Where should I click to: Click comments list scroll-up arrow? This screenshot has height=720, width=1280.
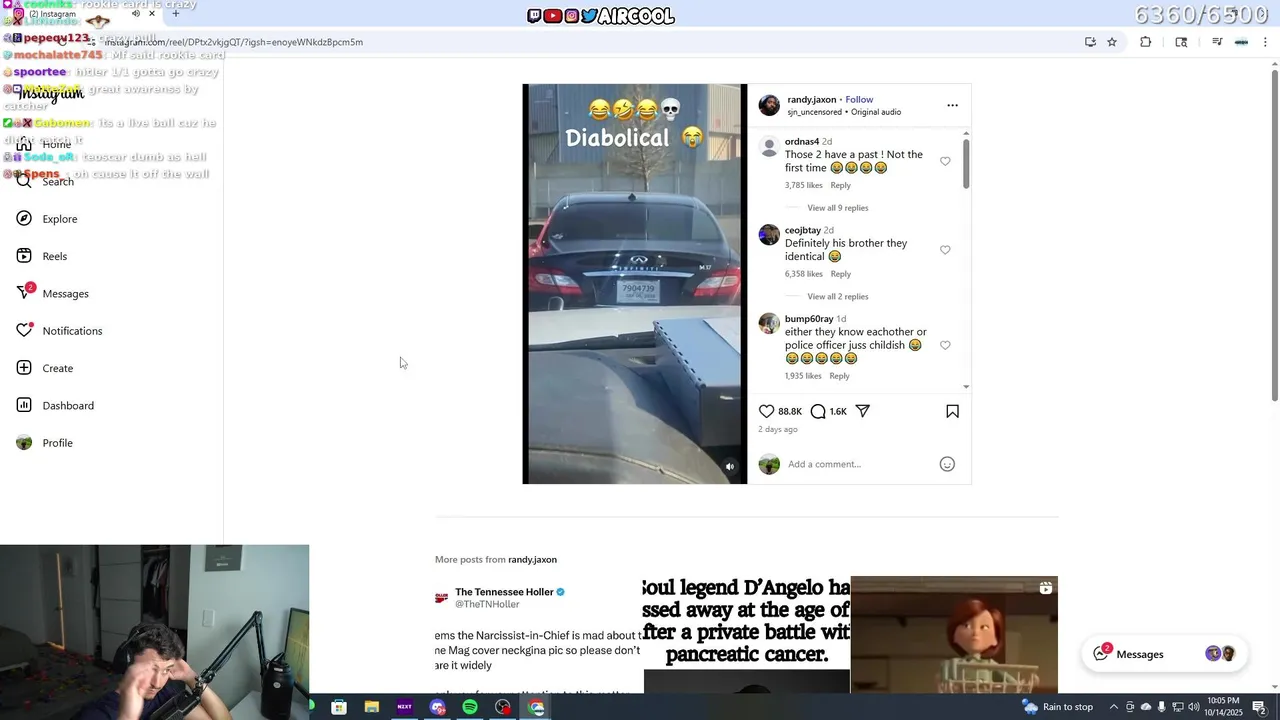(x=966, y=134)
